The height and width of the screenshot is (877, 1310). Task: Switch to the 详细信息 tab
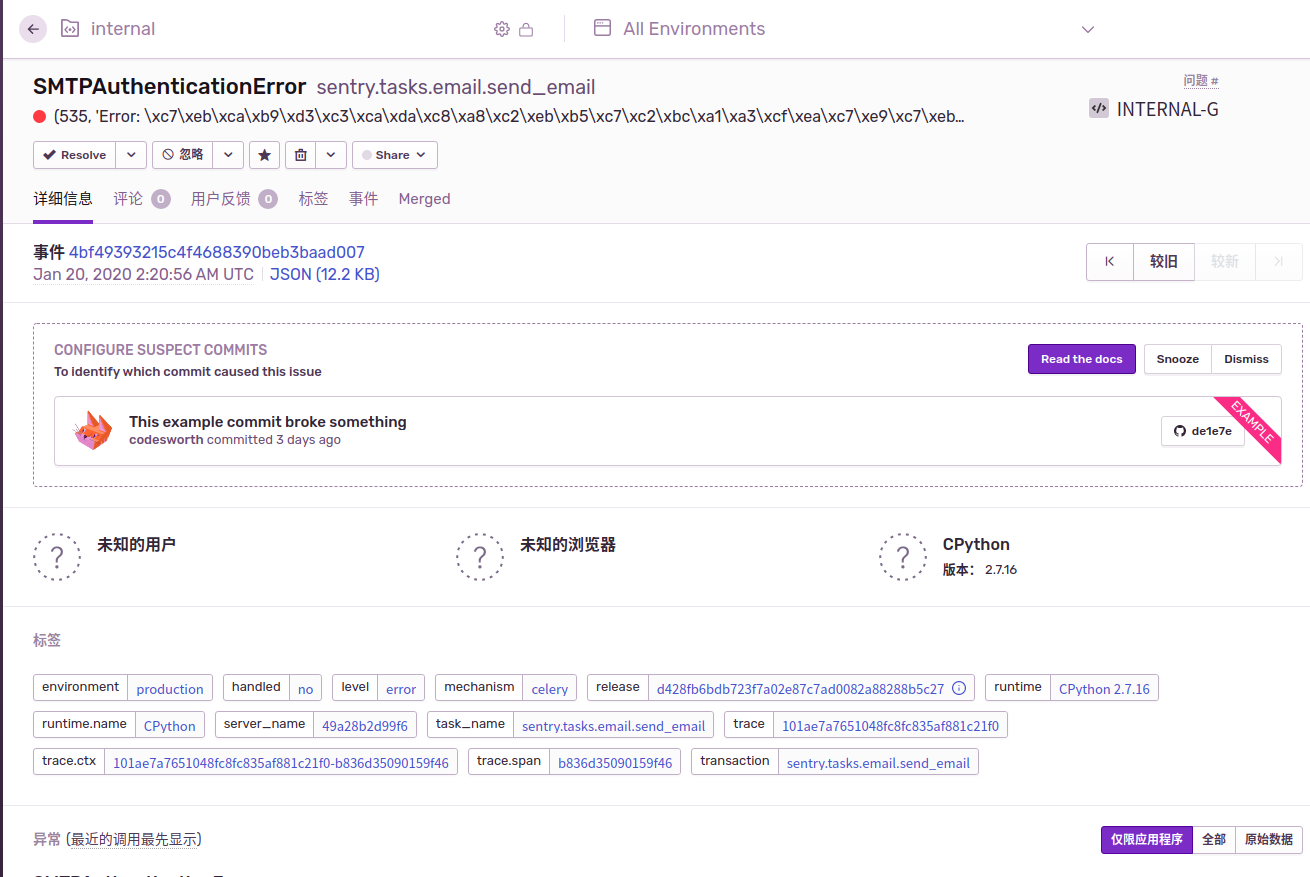coord(63,199)
